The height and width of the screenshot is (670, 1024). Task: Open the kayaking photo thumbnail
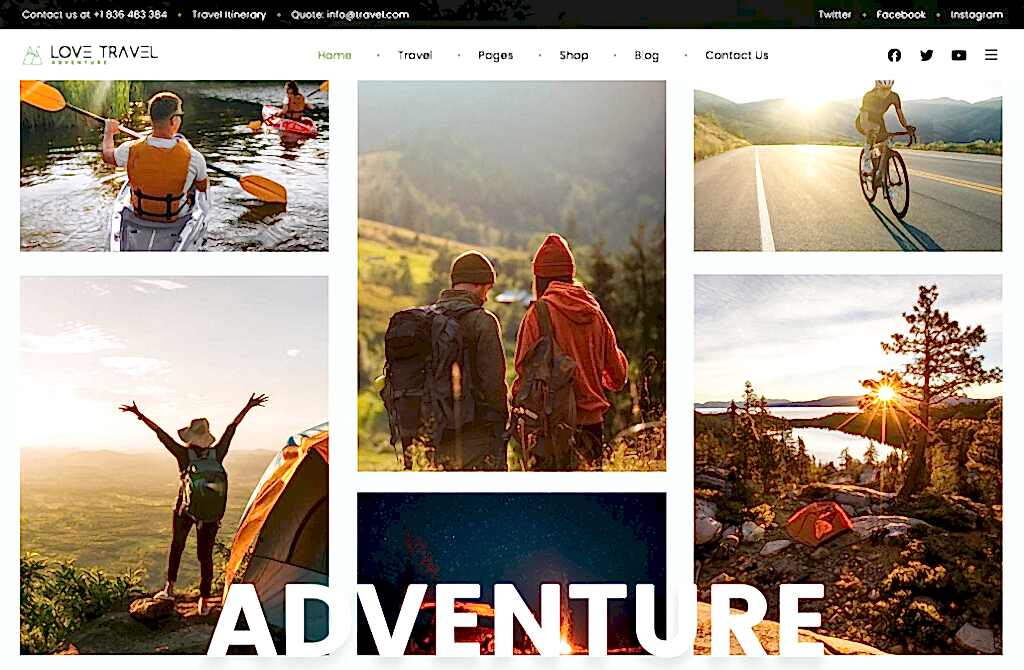tap(174, 166)
